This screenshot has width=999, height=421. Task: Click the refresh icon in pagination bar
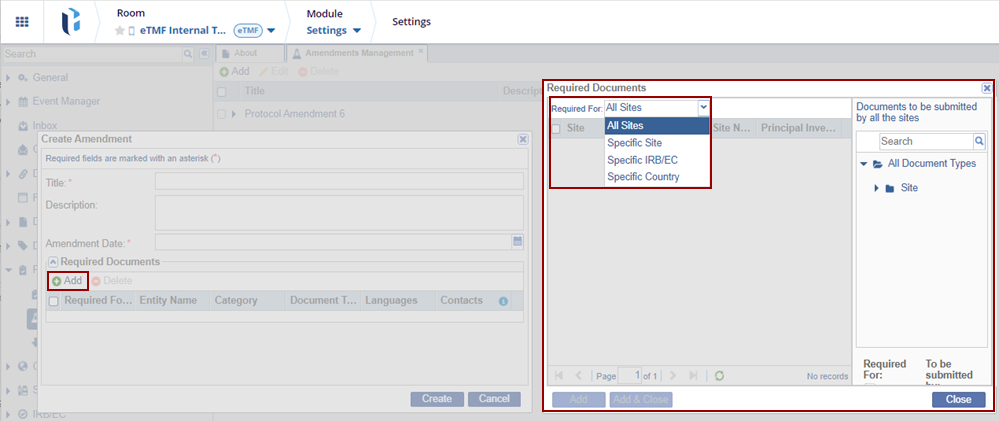coord(719,375)
